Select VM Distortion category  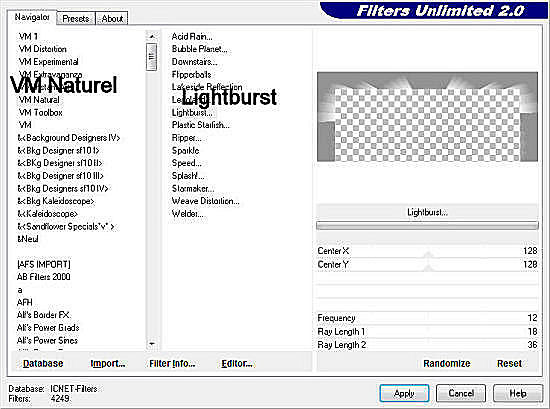[x=42, y=49]
